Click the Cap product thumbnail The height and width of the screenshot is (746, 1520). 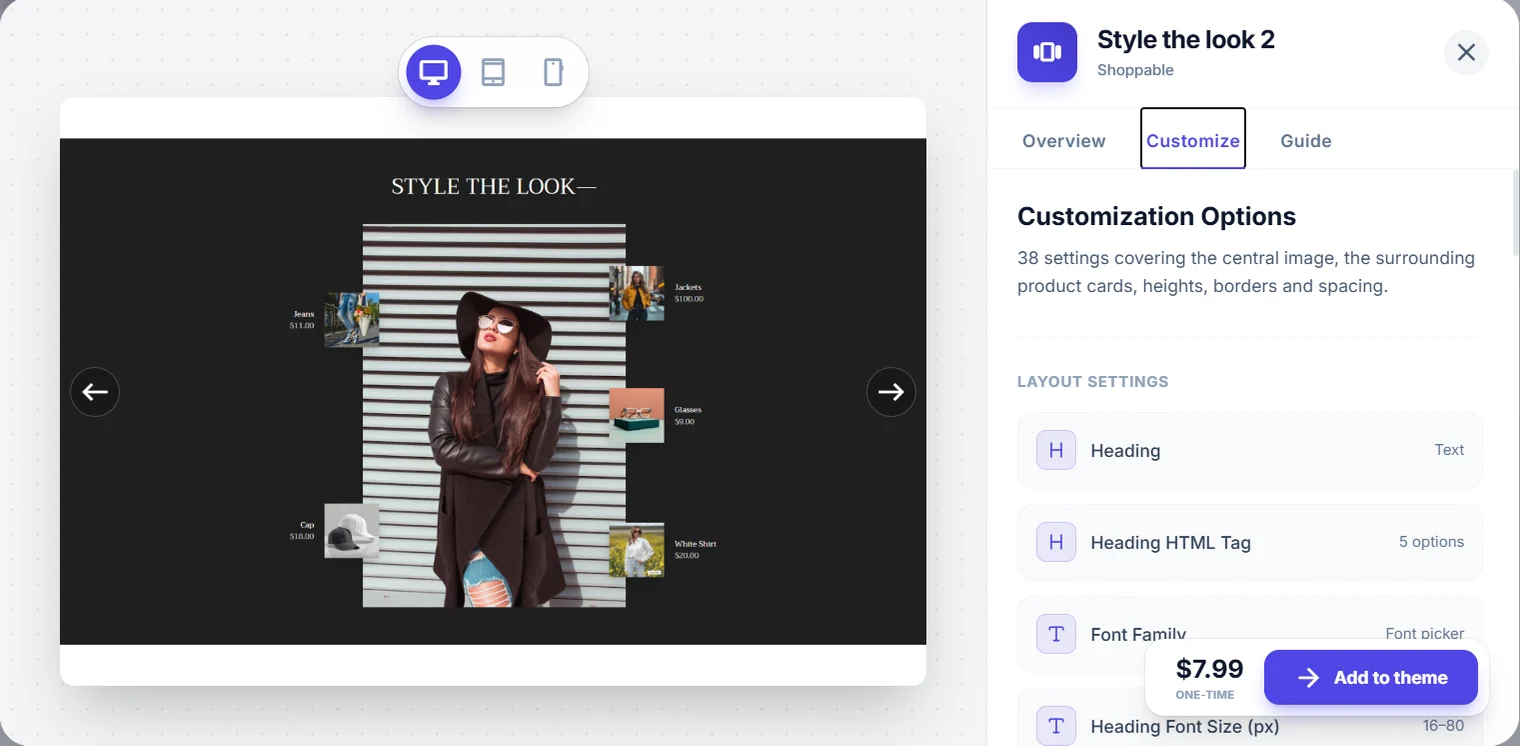[352, 531]
